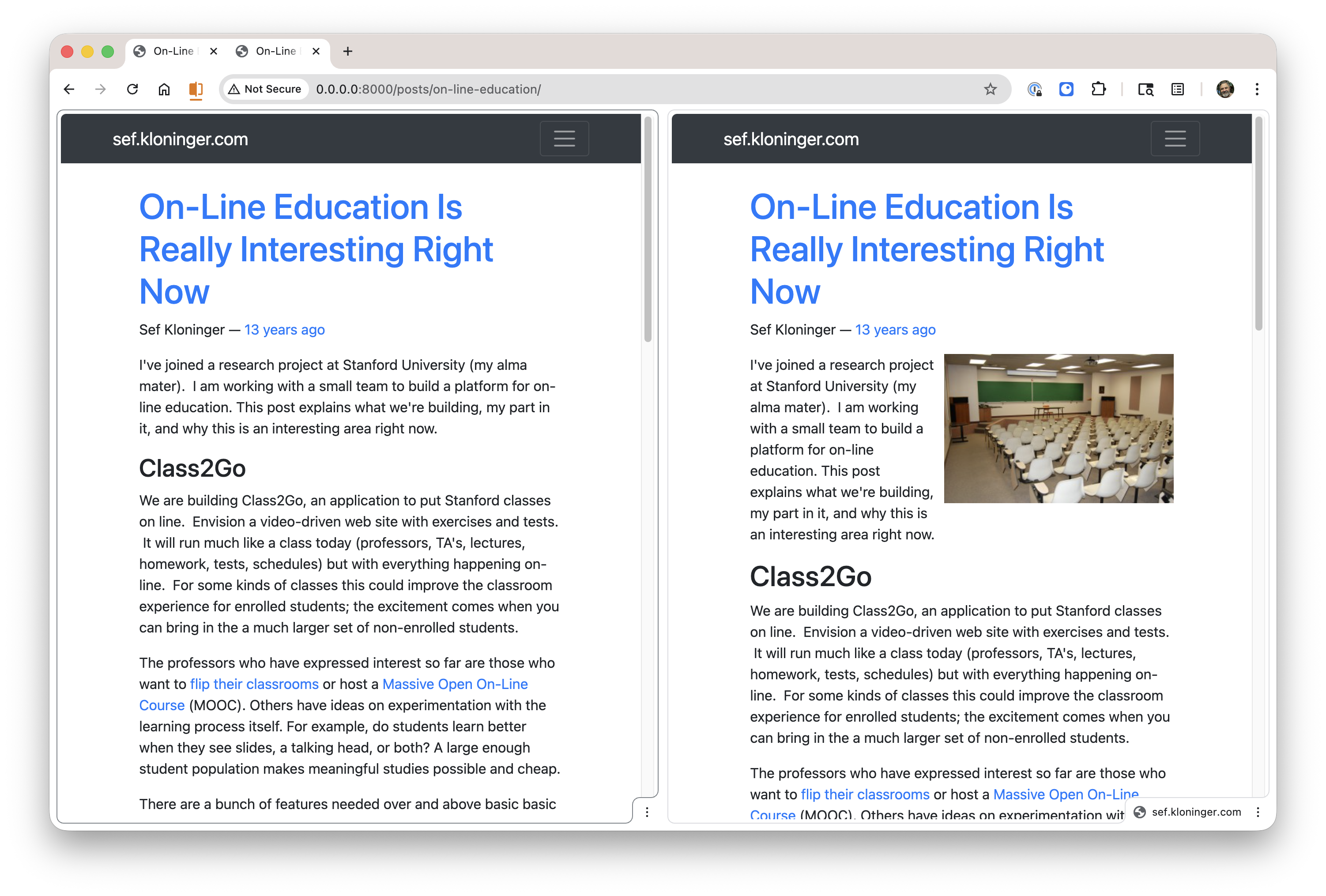The image size is (1326, 896).
Task: Open the 1Password extension icon
Action: coord(1034,89)
